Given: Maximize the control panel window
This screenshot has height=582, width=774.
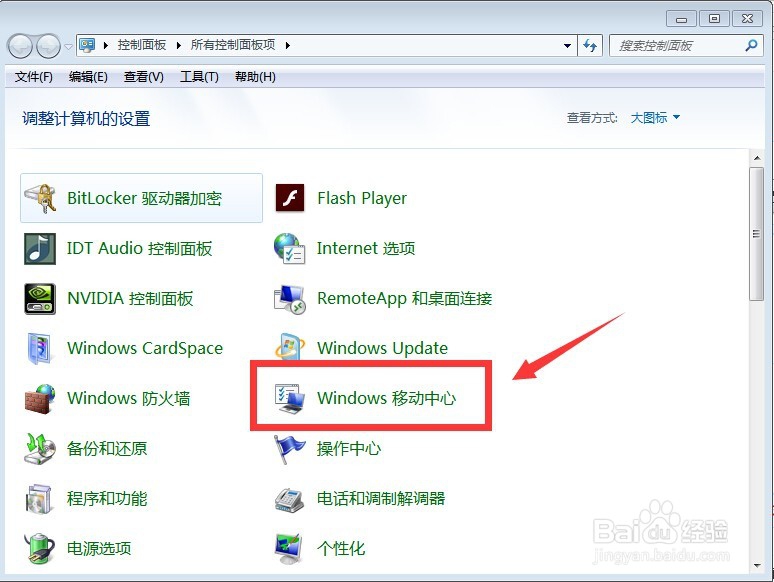Looking at the screenshot, I should coord(714,19).
